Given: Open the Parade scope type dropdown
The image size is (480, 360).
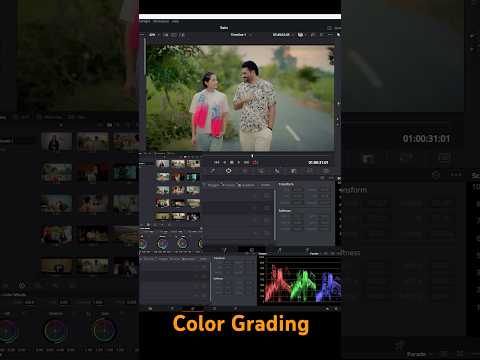Looking at the screenshot, I should coord(315,254).
